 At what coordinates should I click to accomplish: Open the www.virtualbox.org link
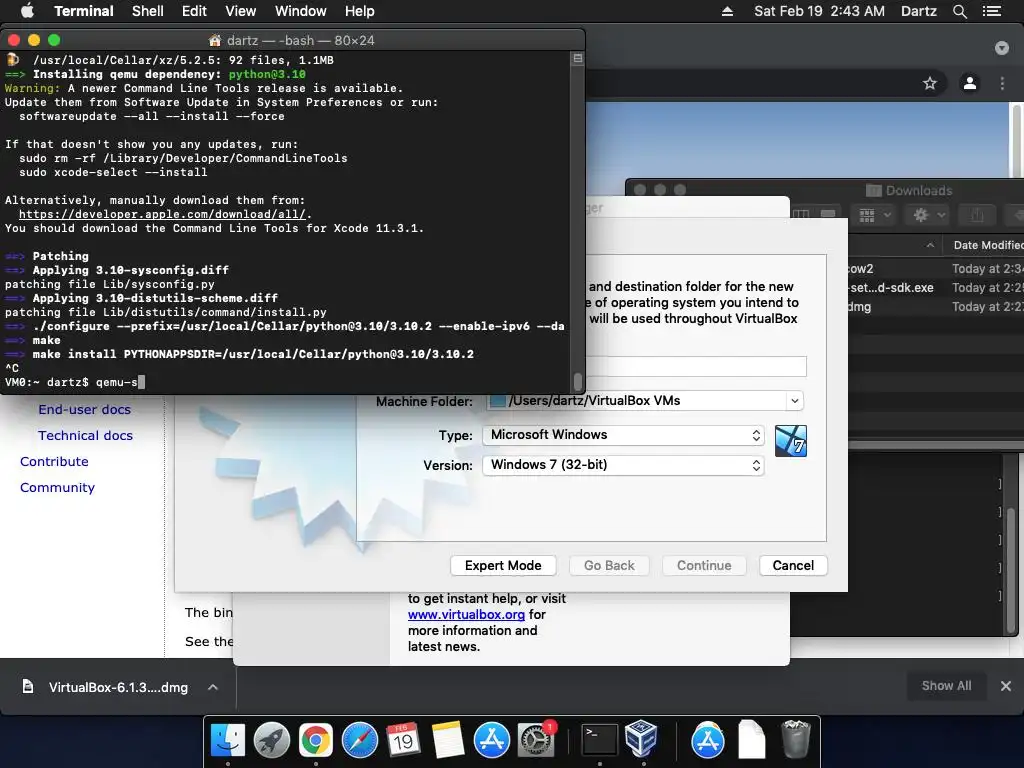point(466,615)
